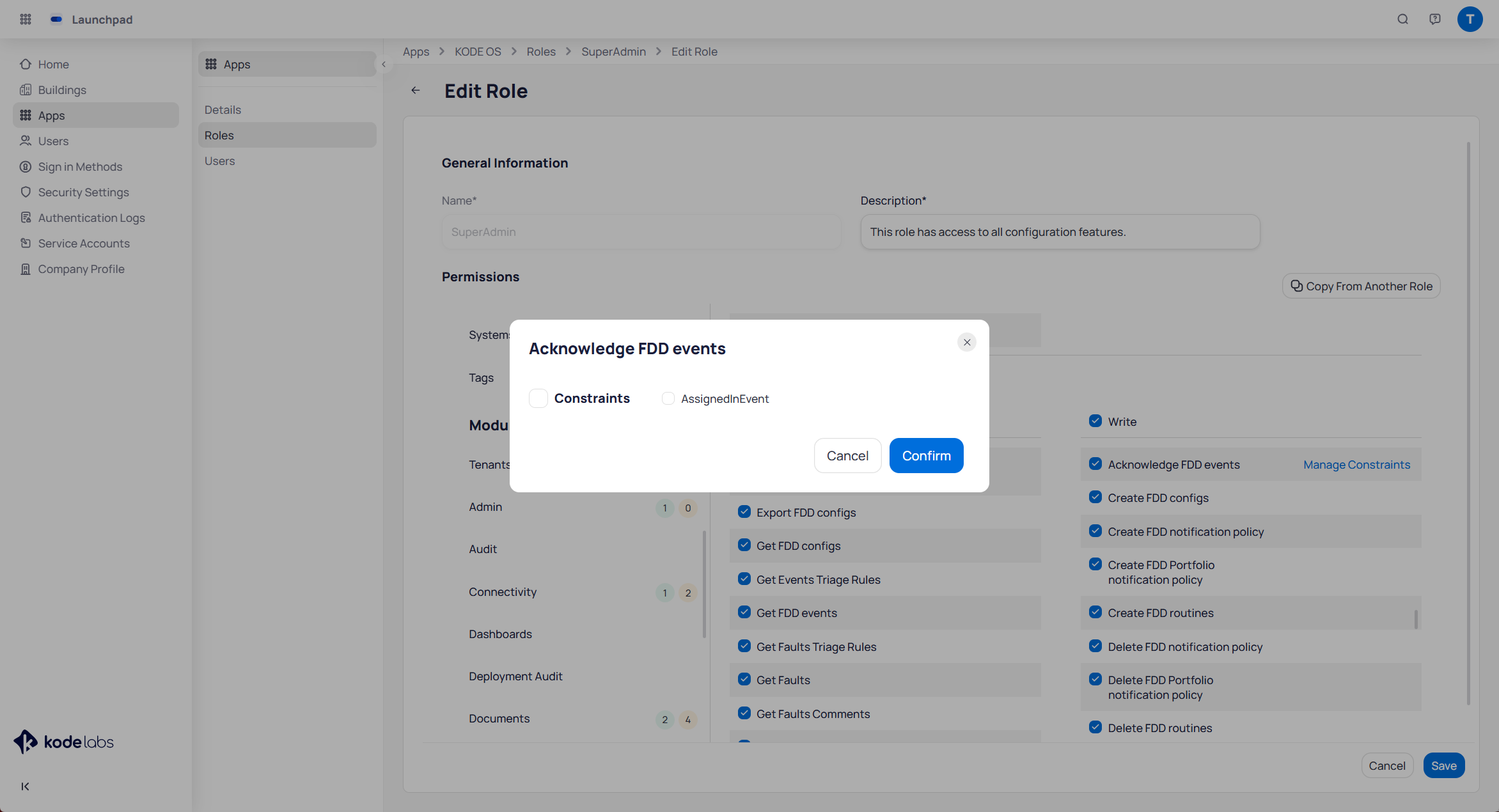Click the page vertical scrollbar
The image size is (1499, 812).
[x=1468, y=423]
